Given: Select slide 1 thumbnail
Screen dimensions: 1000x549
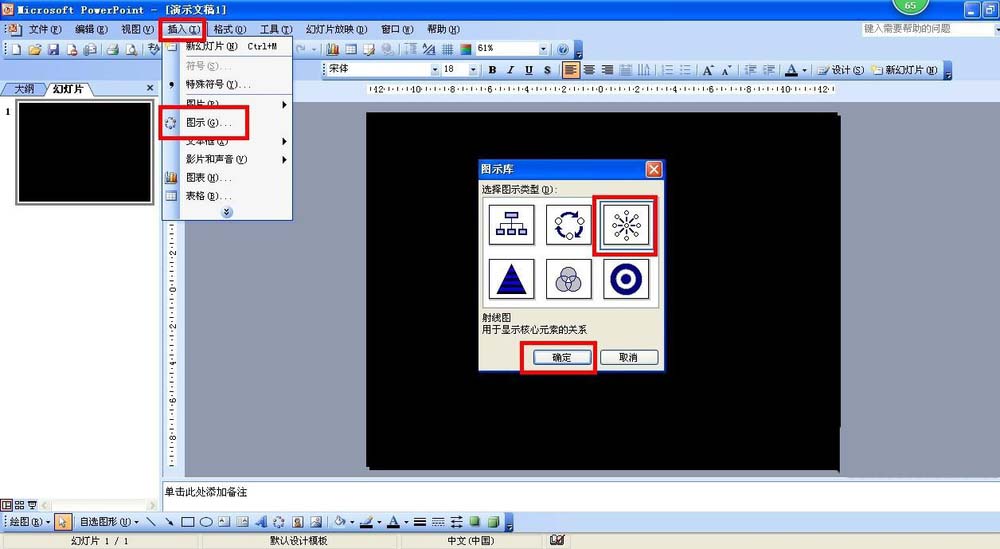Looking at the screenshot, I should (x=85, y=152).
